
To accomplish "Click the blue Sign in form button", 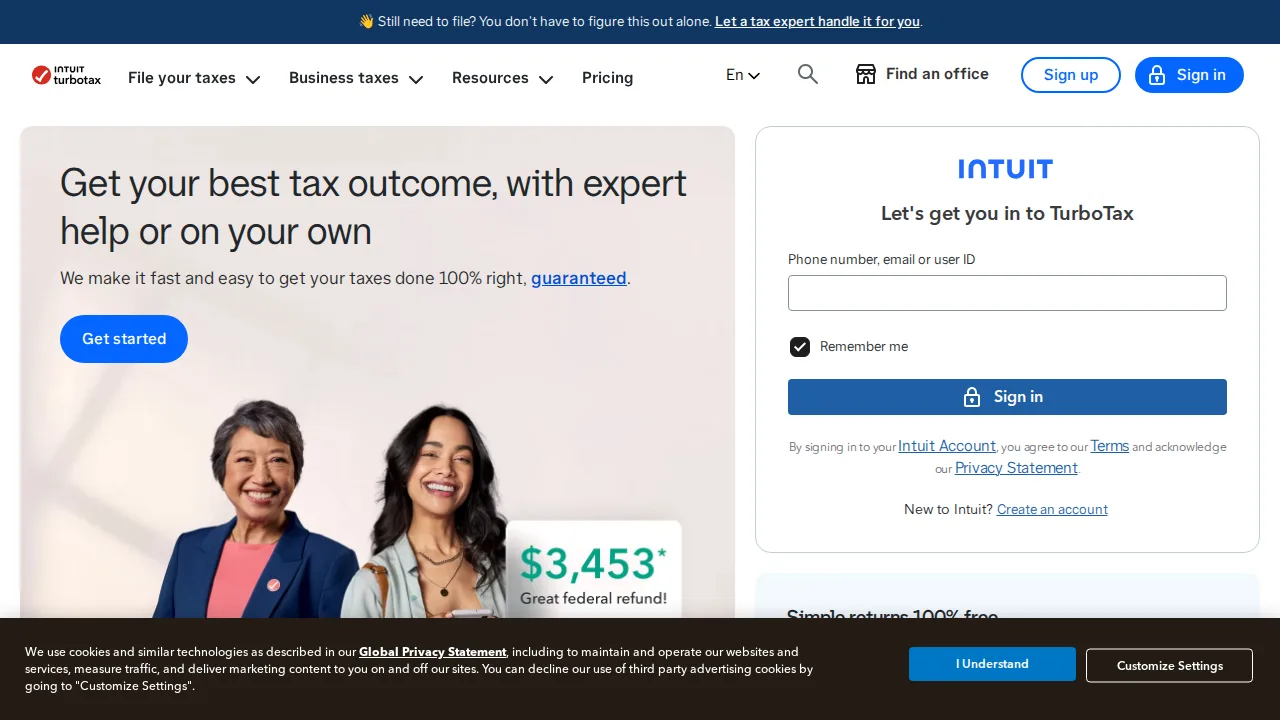I will (1007, 397).
